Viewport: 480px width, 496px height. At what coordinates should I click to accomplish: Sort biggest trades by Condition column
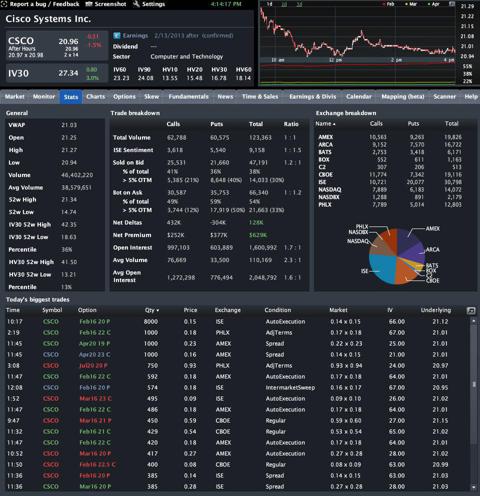[278, 310]
